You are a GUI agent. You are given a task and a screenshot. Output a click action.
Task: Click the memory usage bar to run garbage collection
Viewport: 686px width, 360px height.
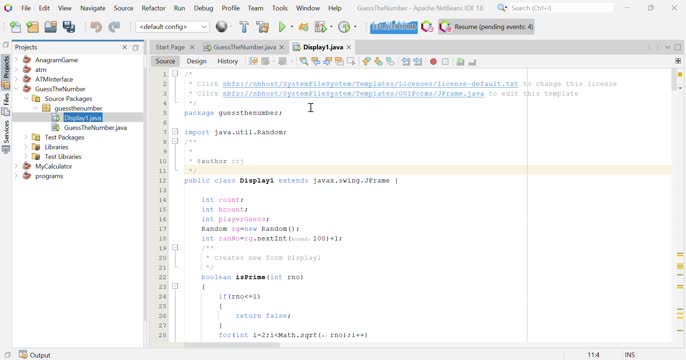pyautogui.click(x=394, y=27)
